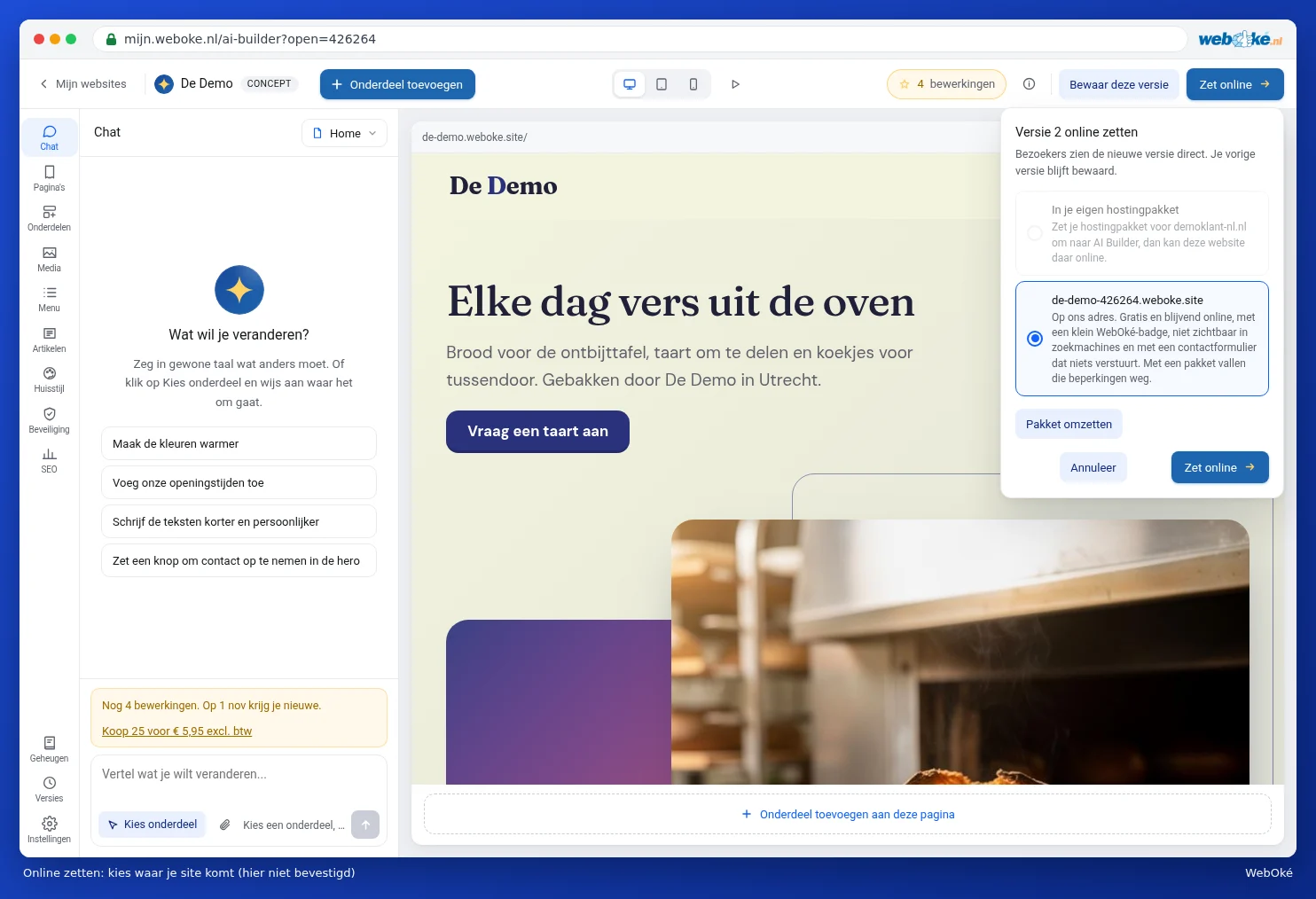Screen dimensions: 1316x899
Task: Switch to desktop preview
Action: pyautogui.click(x=630, y=84)
